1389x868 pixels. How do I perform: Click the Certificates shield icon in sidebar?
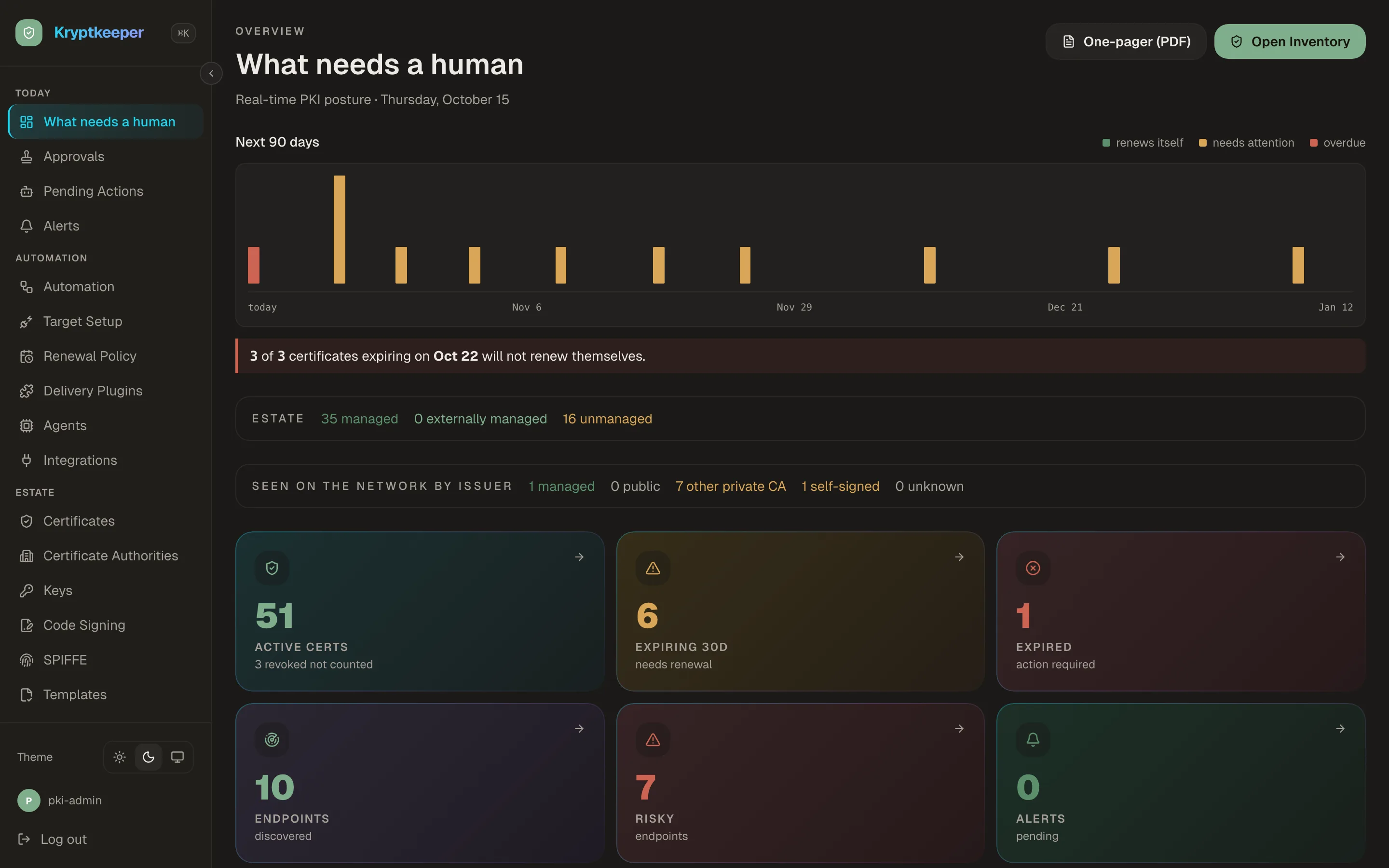27,521
